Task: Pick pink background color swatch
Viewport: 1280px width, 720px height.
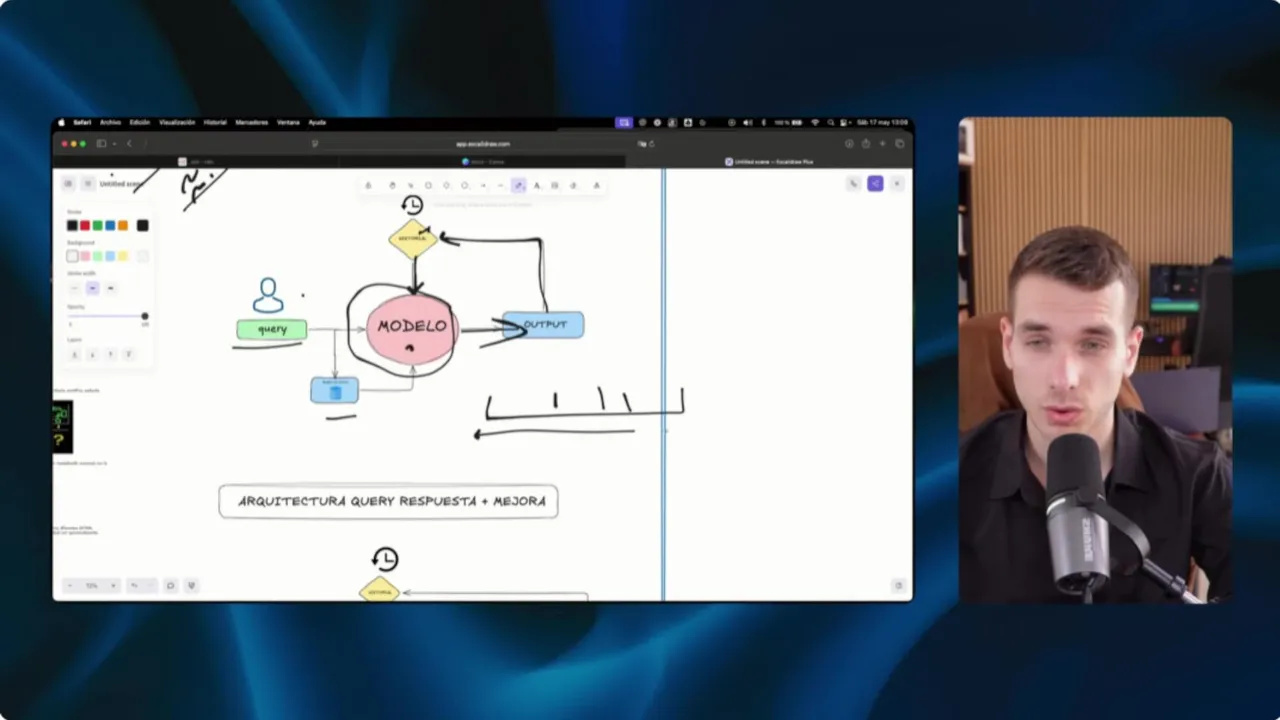Action: tap(85, 256)
